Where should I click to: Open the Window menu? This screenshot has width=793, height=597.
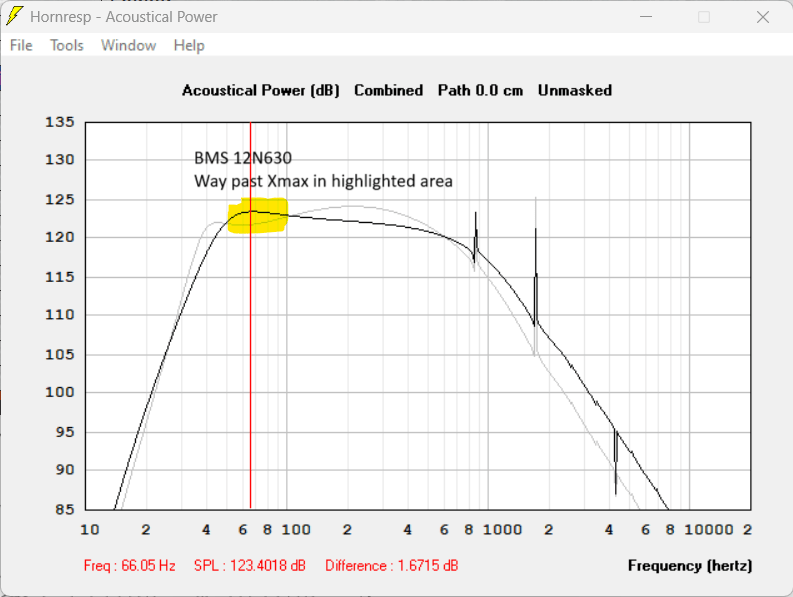point(128,46)
